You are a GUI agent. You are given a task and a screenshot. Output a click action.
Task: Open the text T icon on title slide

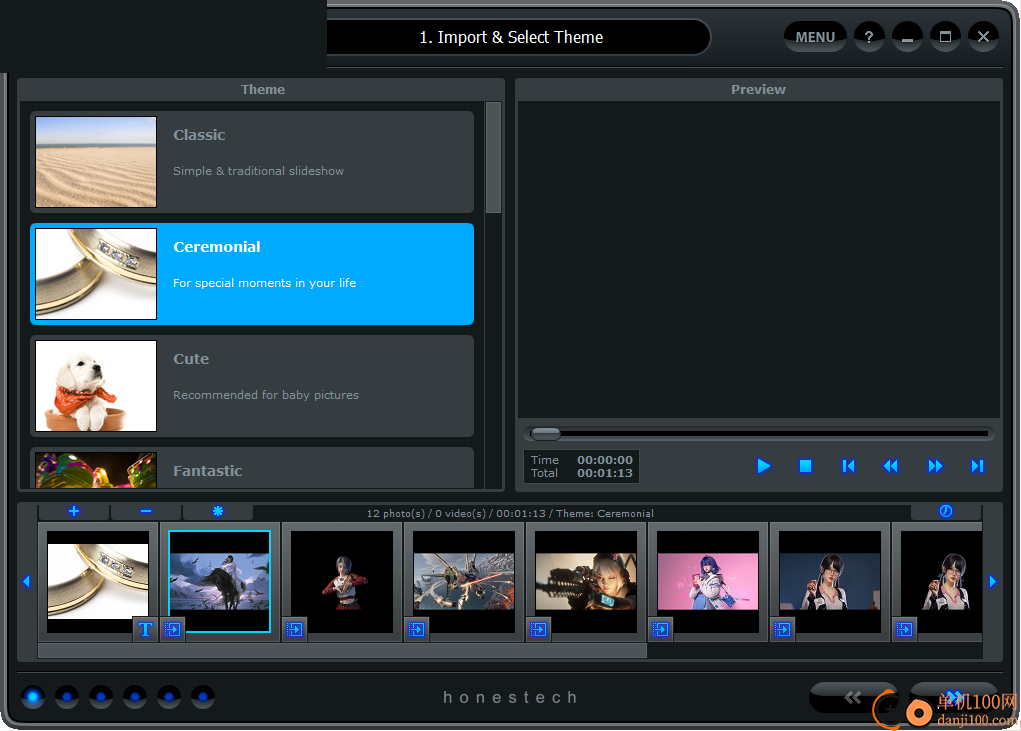pos(145,629)
